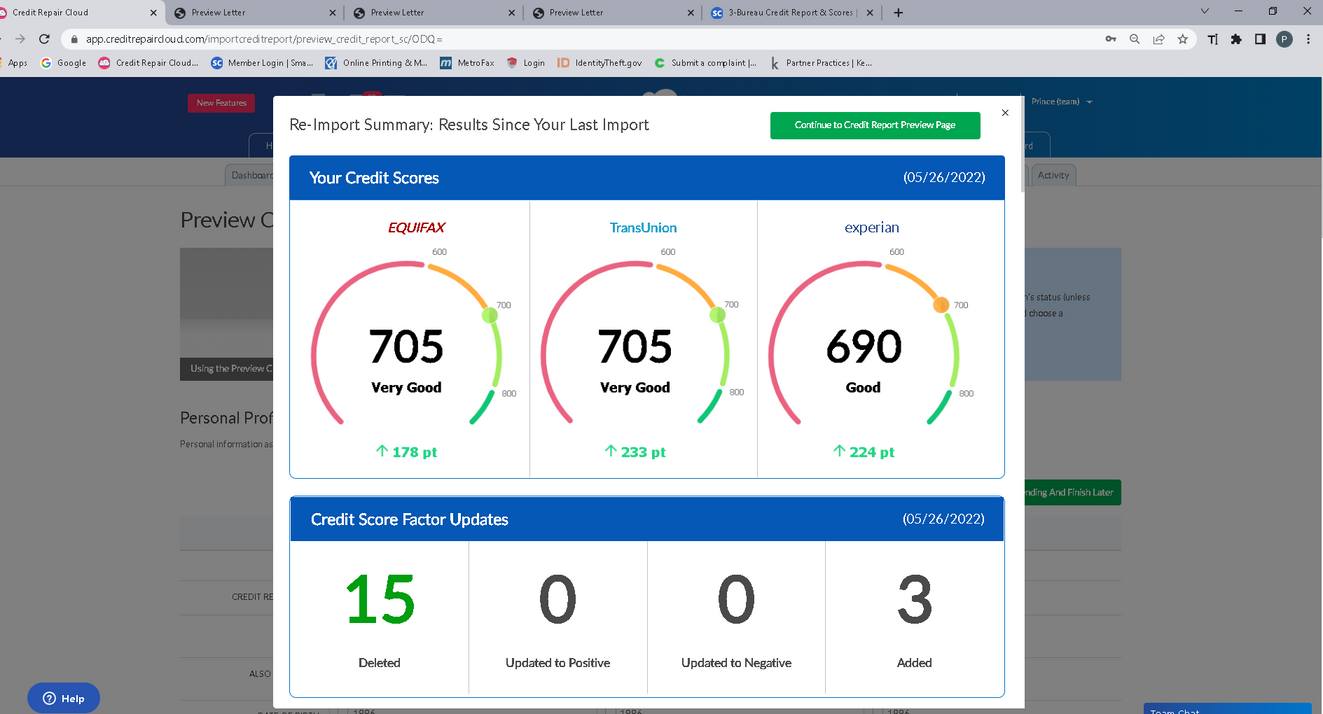Open the Credit Repair Cloud bookmark
The height and width of the screenshot is (714, 1323).
coord(148,63)
